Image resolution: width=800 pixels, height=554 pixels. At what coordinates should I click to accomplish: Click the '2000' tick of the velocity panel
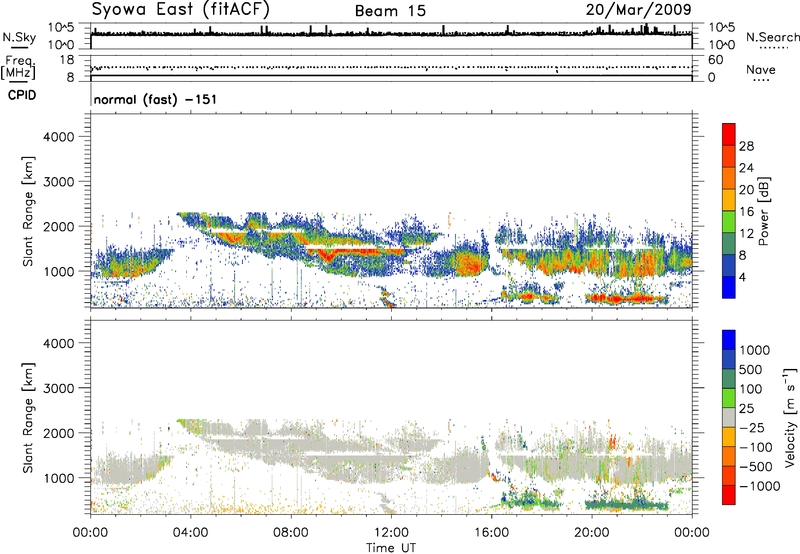[x=58, y=433]
